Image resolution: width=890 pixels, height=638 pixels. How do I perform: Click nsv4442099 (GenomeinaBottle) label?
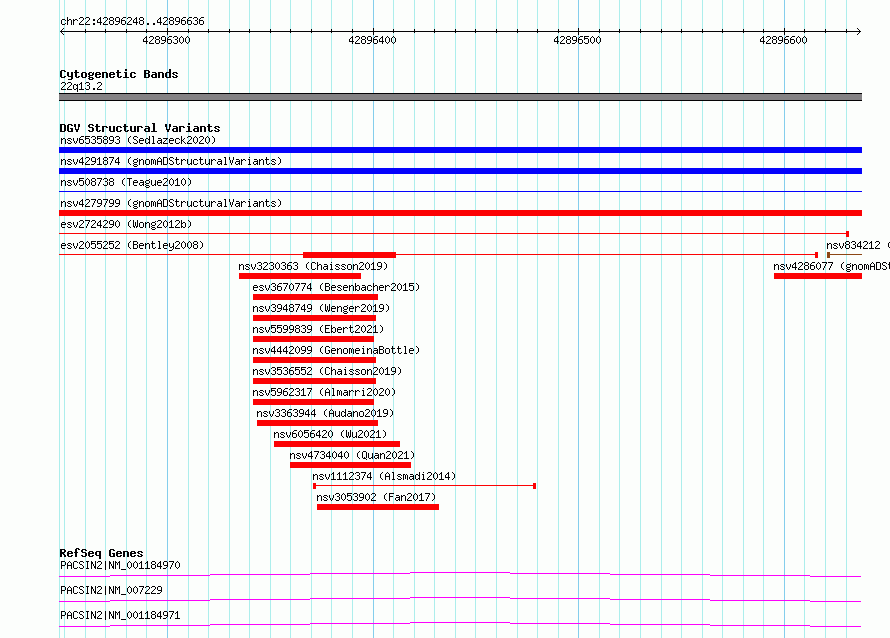[336, 350]
